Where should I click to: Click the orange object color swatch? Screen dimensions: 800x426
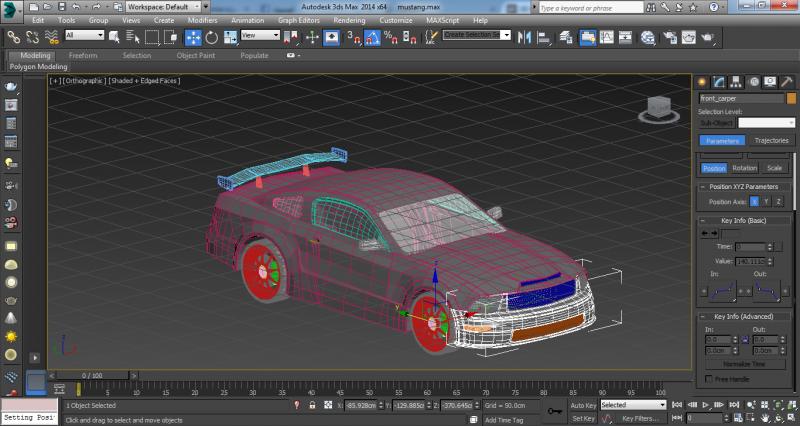coord(791,98)
